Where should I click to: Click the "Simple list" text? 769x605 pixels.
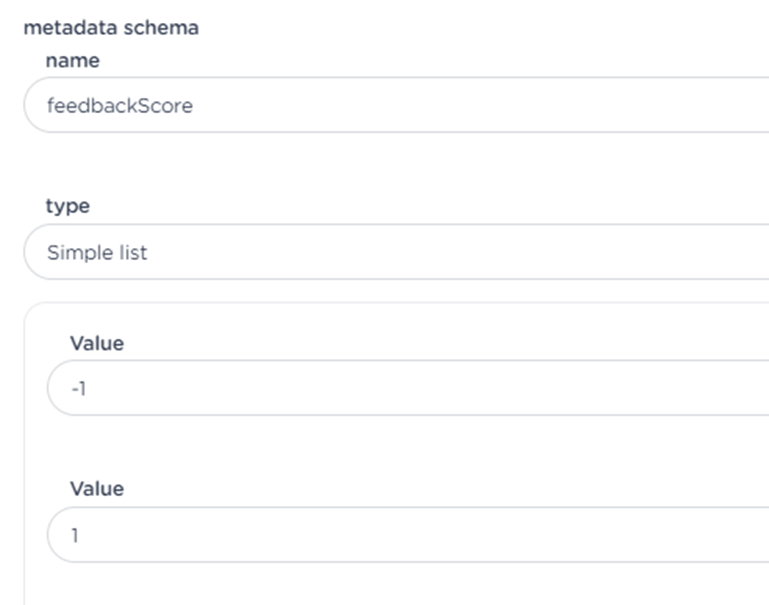click(97, 252)
